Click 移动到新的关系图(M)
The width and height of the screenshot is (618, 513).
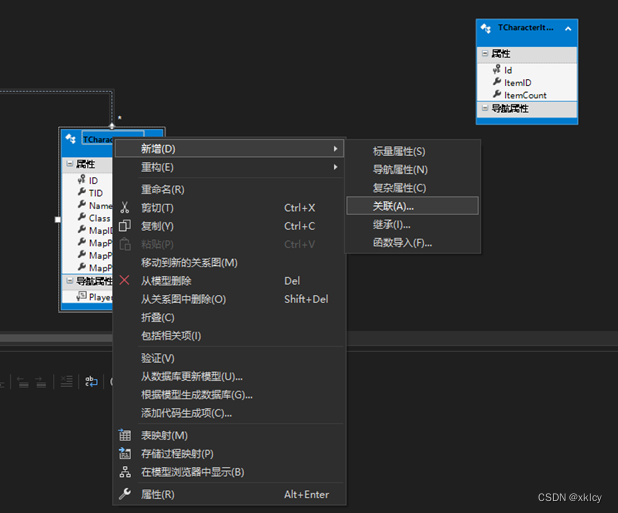pyautogui.click(x=229, y=263)
